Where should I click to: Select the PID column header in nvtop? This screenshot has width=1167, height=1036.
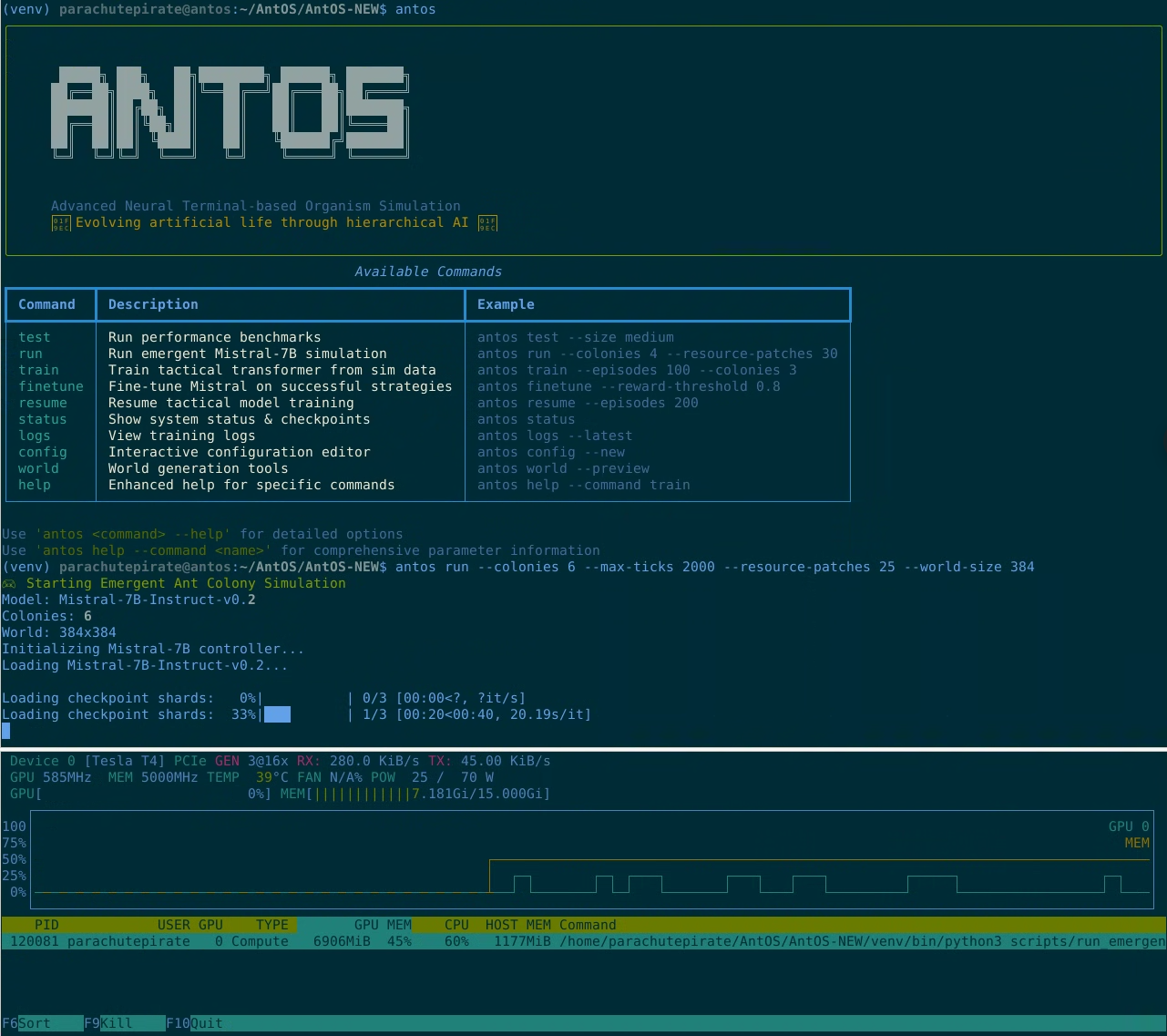tap(46, 925)
